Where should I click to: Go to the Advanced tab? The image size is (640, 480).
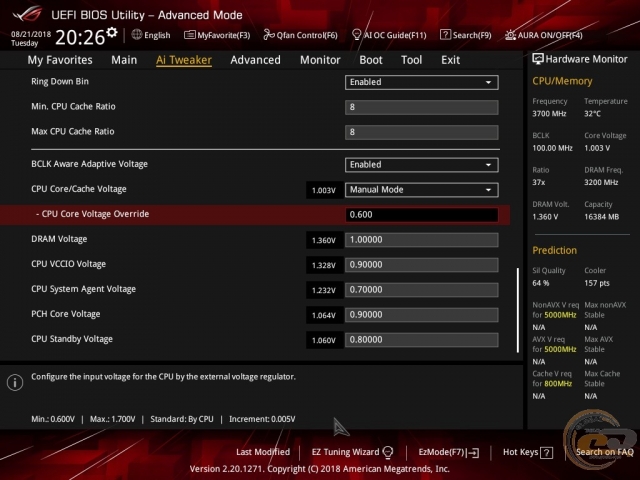pos(256,60)
